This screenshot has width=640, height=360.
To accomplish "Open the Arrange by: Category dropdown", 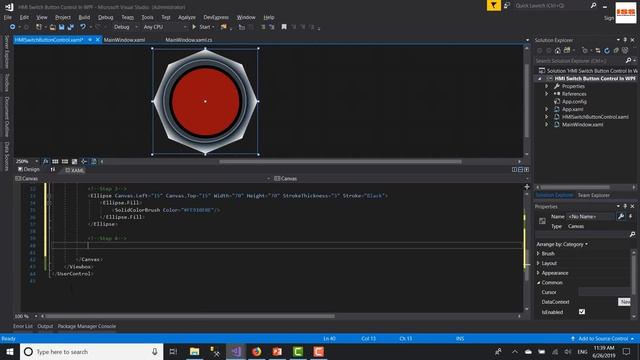I will (x=562, y=244).
